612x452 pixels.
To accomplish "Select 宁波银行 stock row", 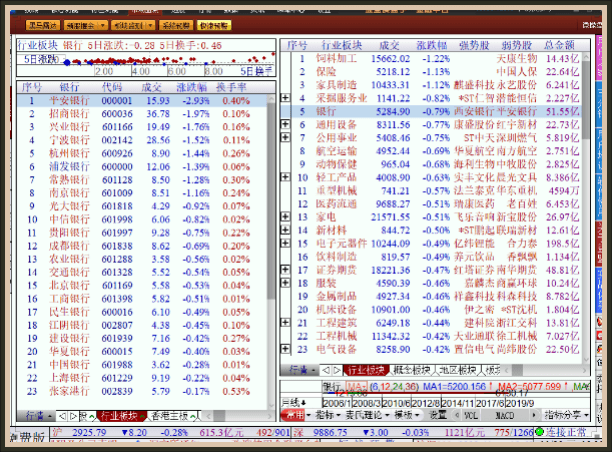I will point(142,140).
